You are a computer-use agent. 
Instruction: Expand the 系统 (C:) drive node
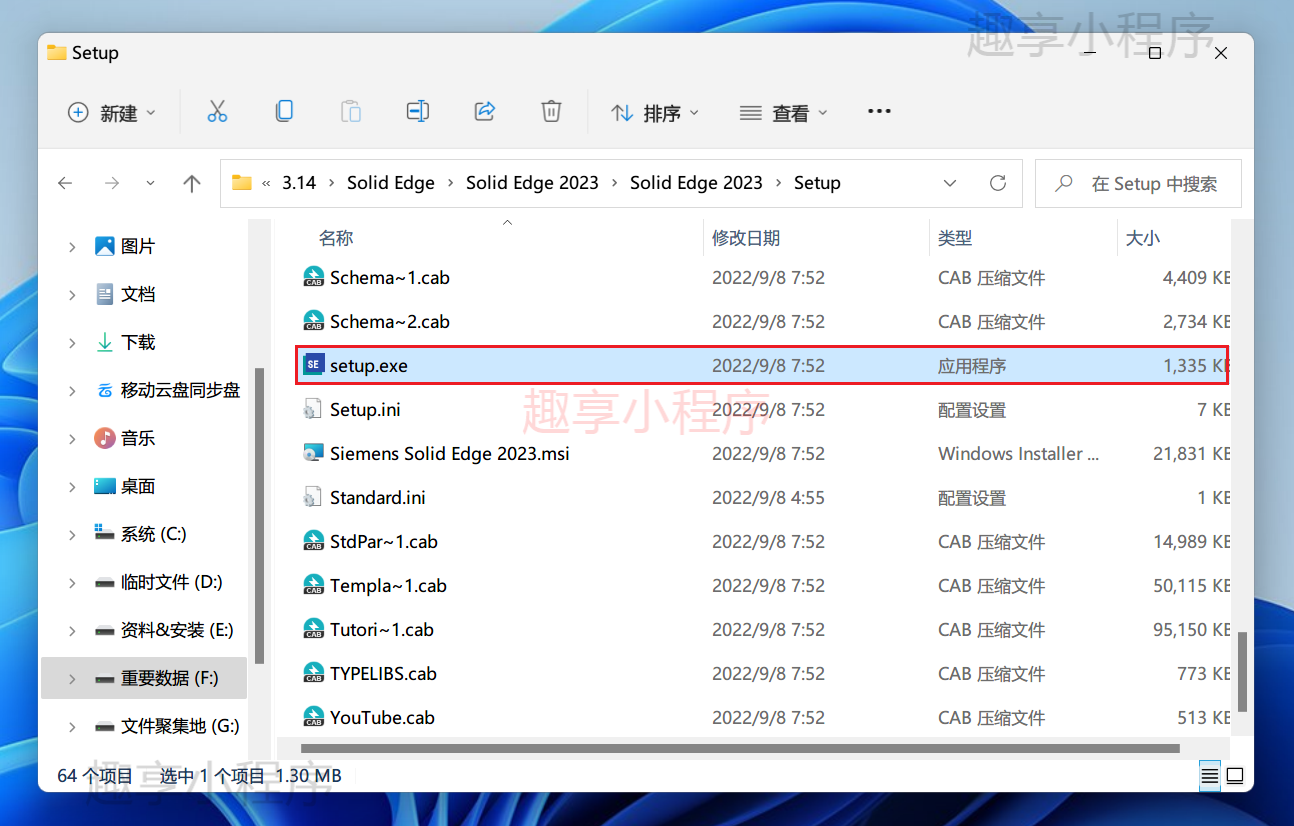(x=72, y=534)
